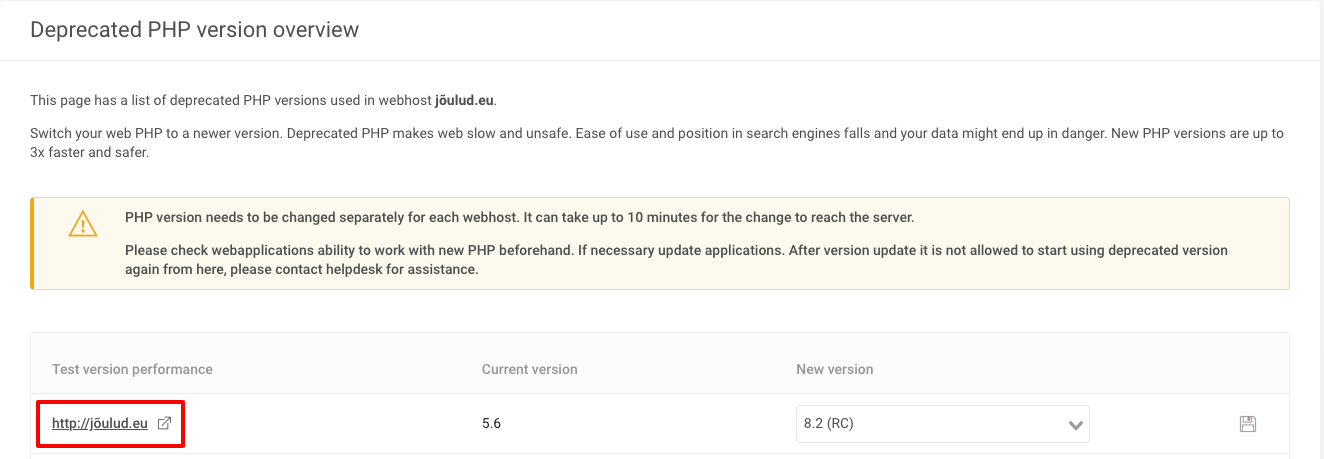Click the "PHP version needs to be changed" warning line
The image size is (1324, 459).
point(519,217)
